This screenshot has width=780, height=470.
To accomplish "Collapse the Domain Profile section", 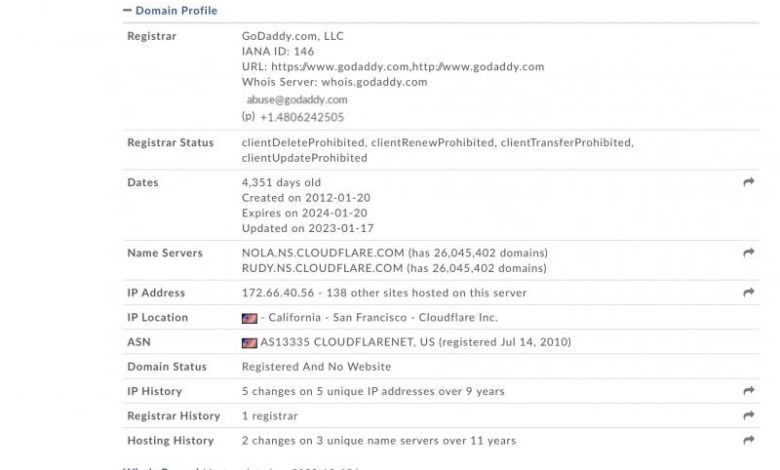I will pos(127,10).
